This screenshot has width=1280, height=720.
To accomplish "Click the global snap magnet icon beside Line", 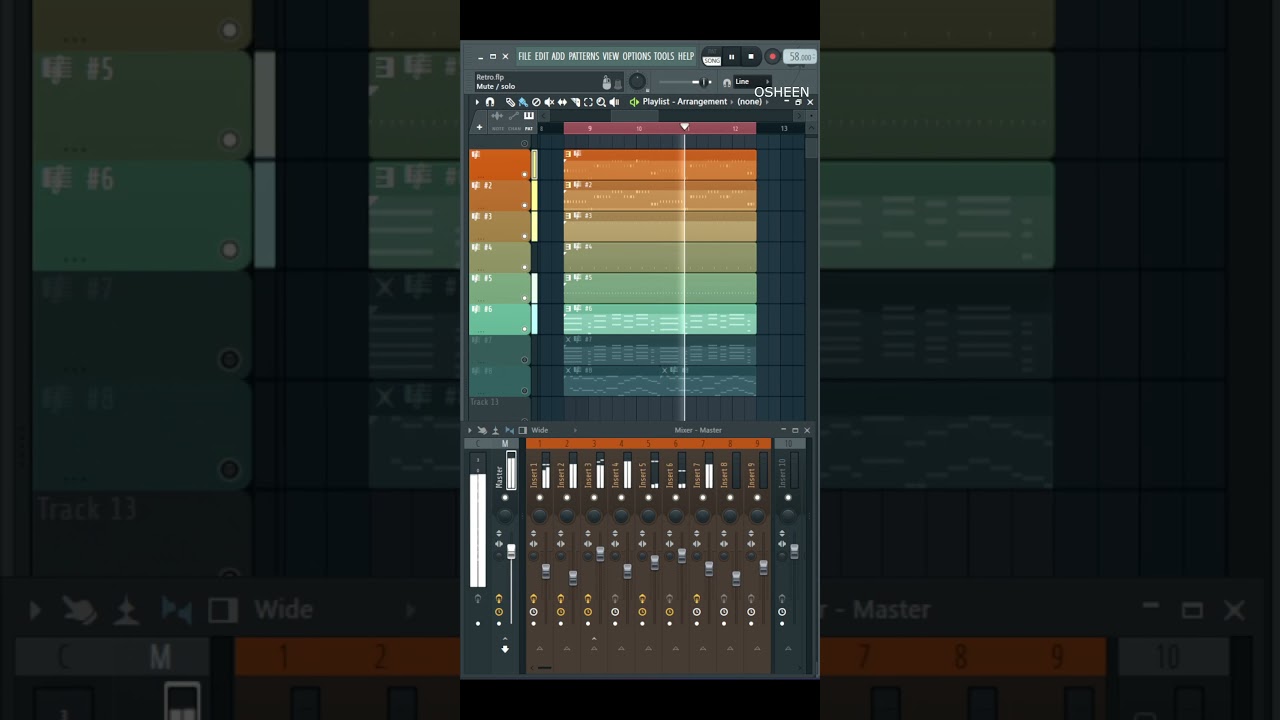I will coord(727,82).
